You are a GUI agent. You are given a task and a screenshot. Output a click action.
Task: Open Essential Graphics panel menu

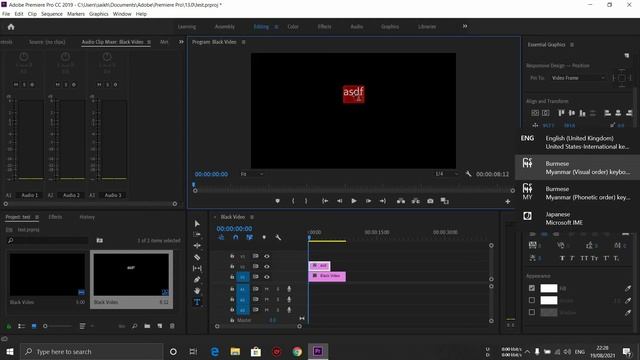(572, 44)
